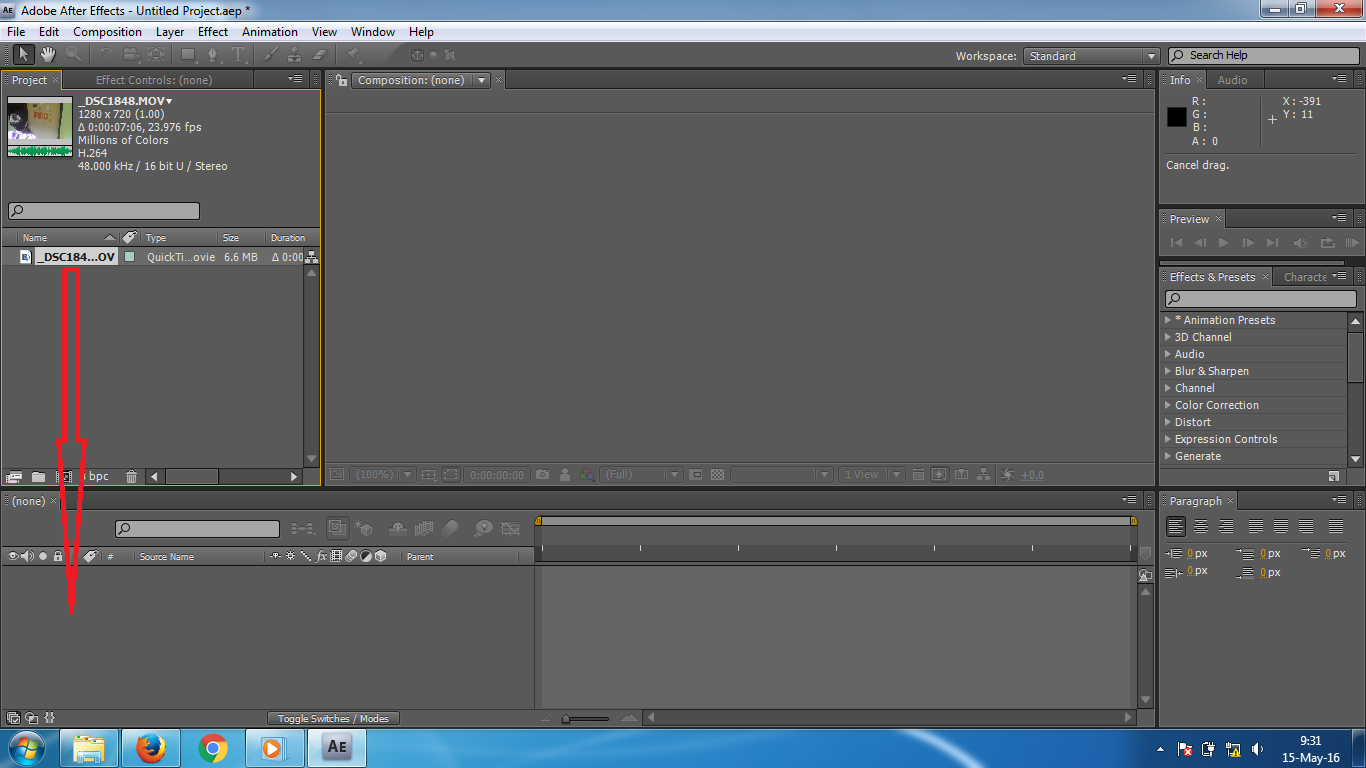Viewport: 1366px width, 768px height.
Task: Open the Workspace dropdown
Action: pos(1090,56)
